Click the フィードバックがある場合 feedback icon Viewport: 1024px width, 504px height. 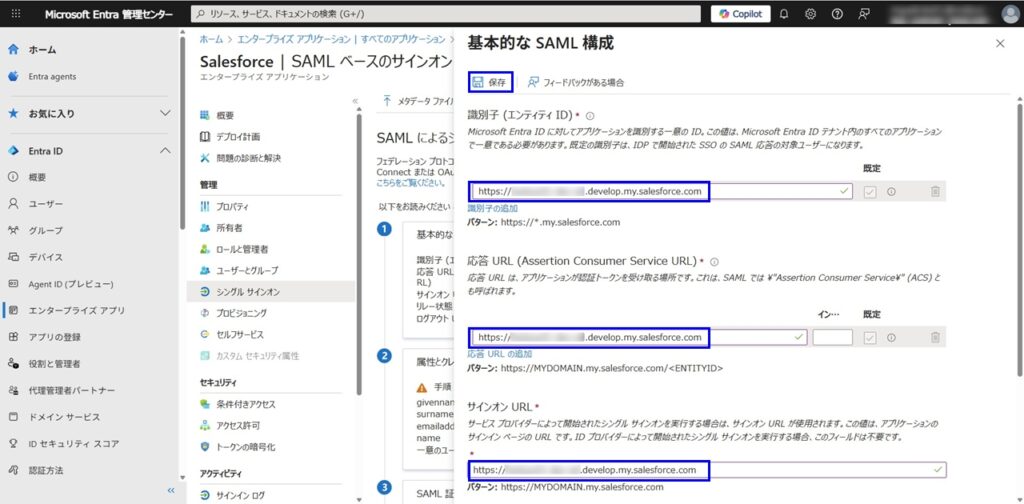point(534,82)
